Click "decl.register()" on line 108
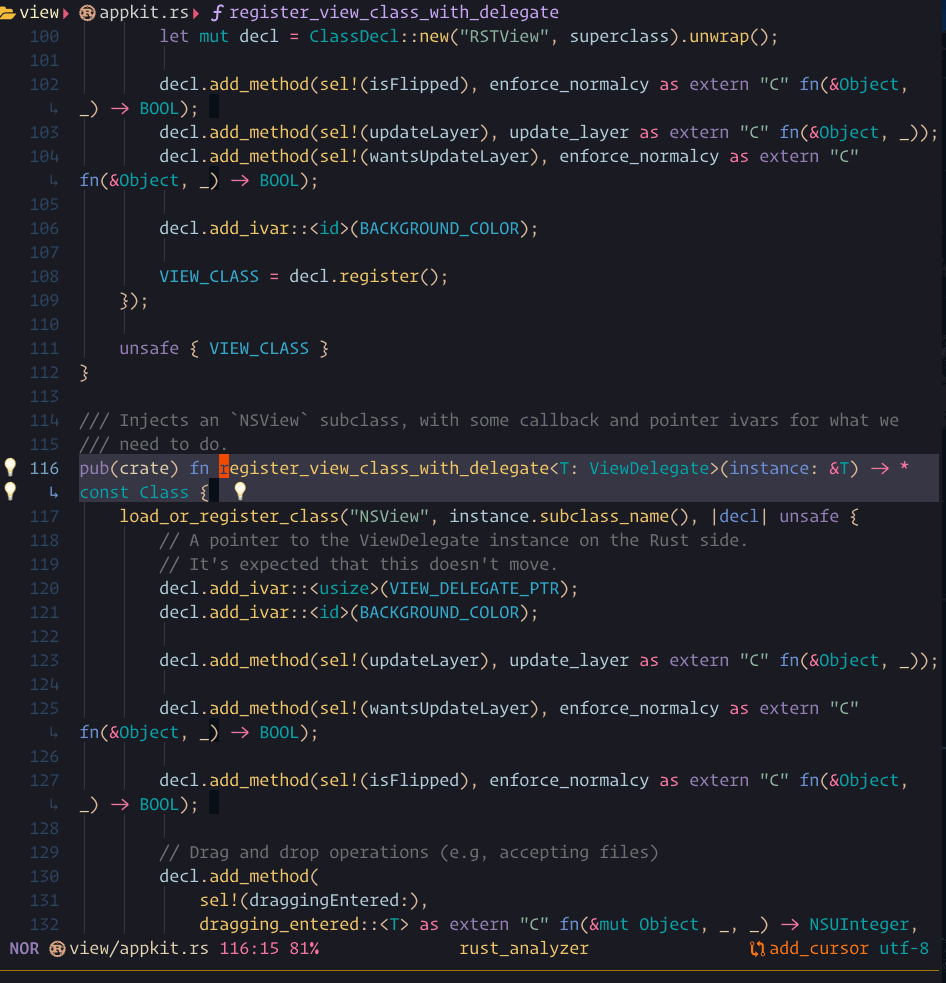The width and height of the screenshot is (946, 983). pyautogui.click(x=364, y=276)
